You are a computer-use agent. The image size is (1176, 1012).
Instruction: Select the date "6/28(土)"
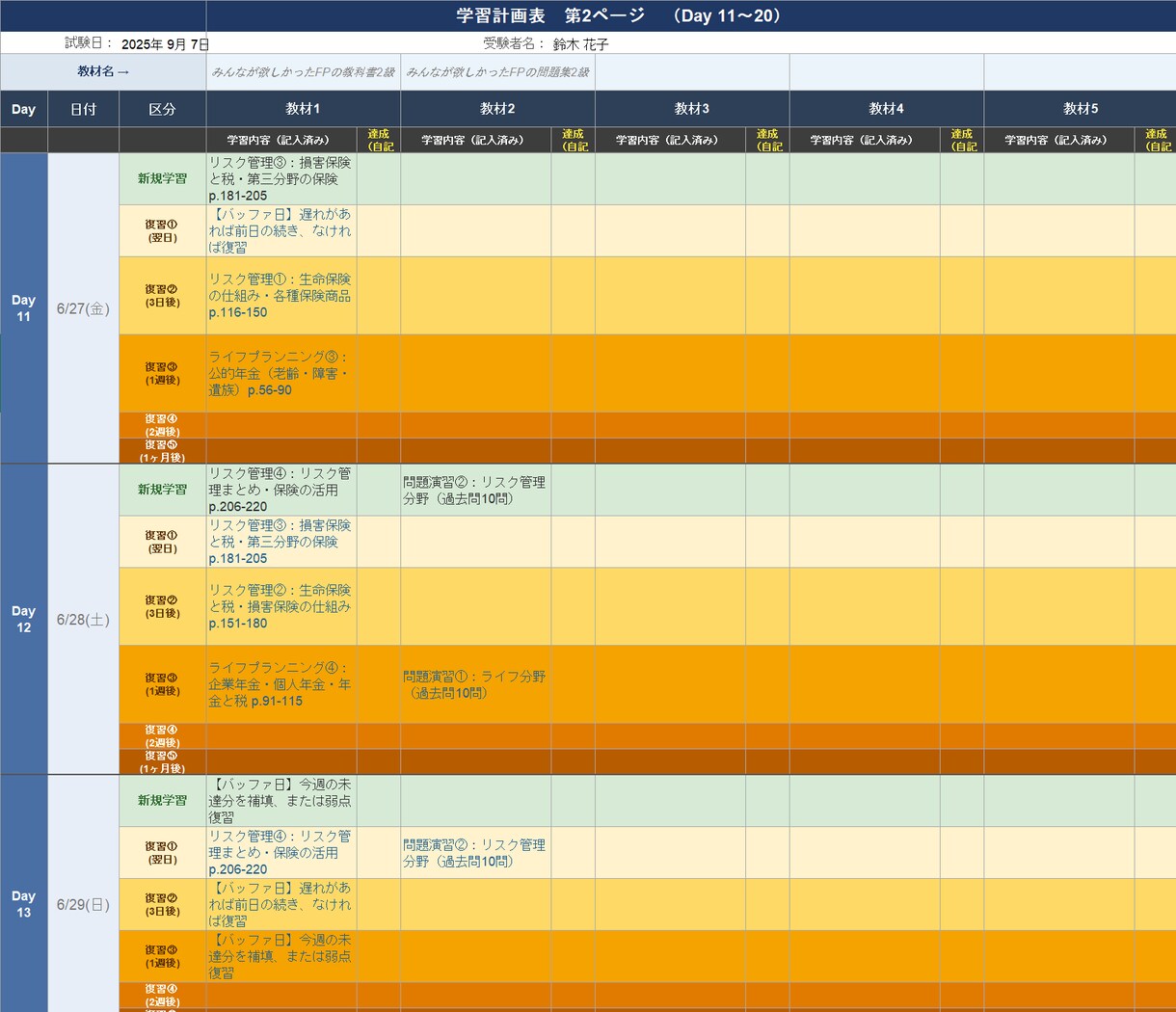click(84, 620)
